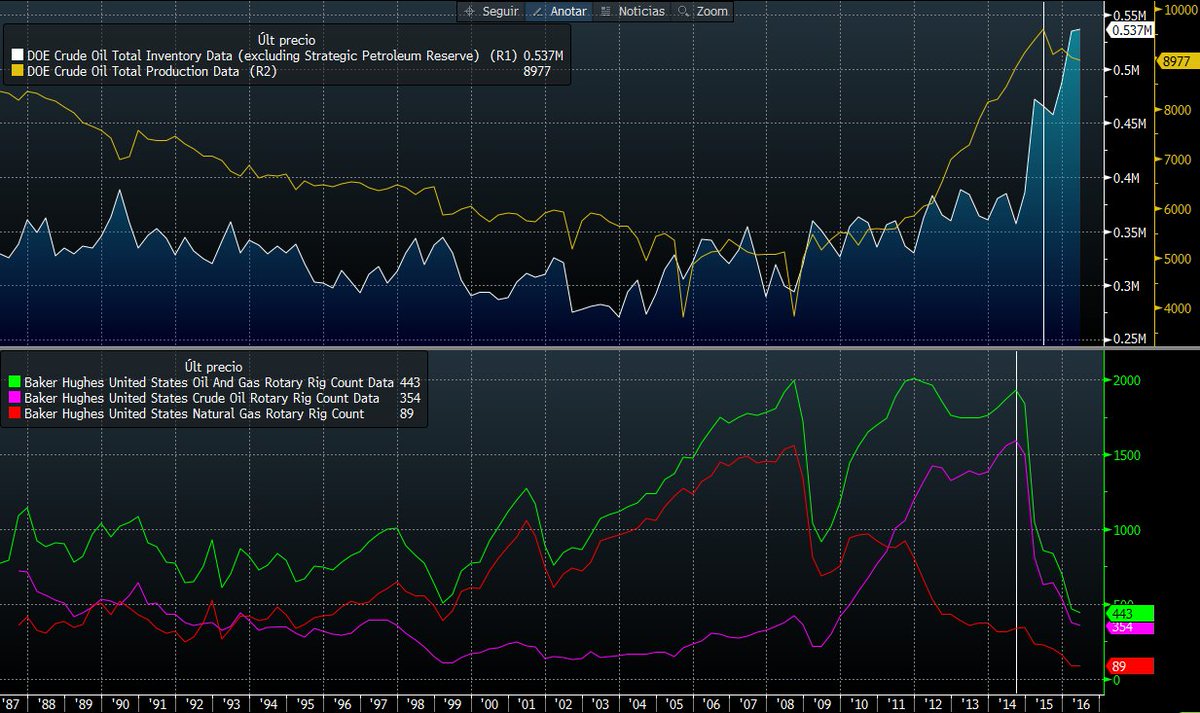1200x713 pixels.
Task: Click yellow swatch for Crude Oil Production
Action: point(17,71)
